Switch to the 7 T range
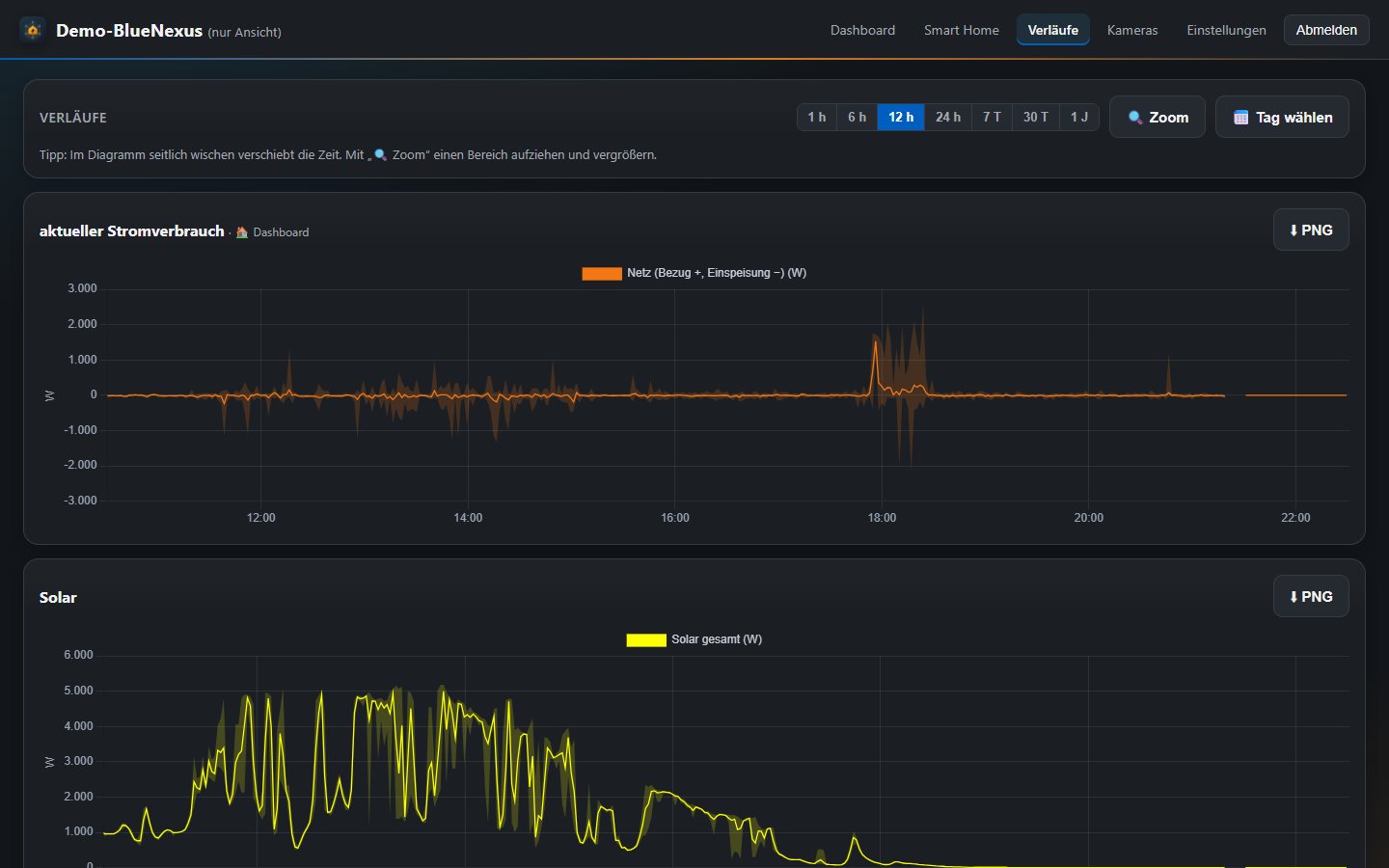 point(992,118)
